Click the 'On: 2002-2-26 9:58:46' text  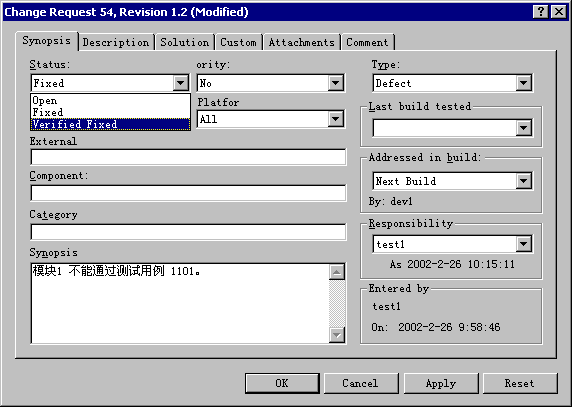[436, 327]
